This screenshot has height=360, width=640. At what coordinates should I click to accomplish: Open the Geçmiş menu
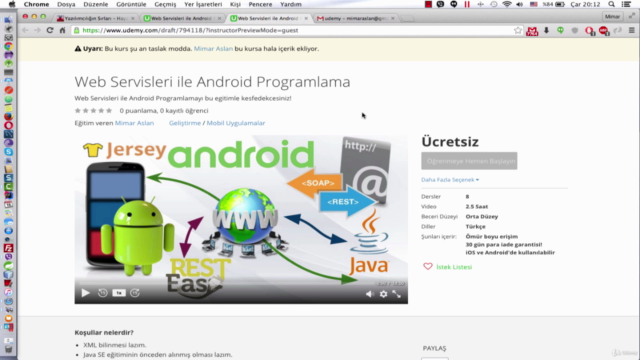(165, 4)
